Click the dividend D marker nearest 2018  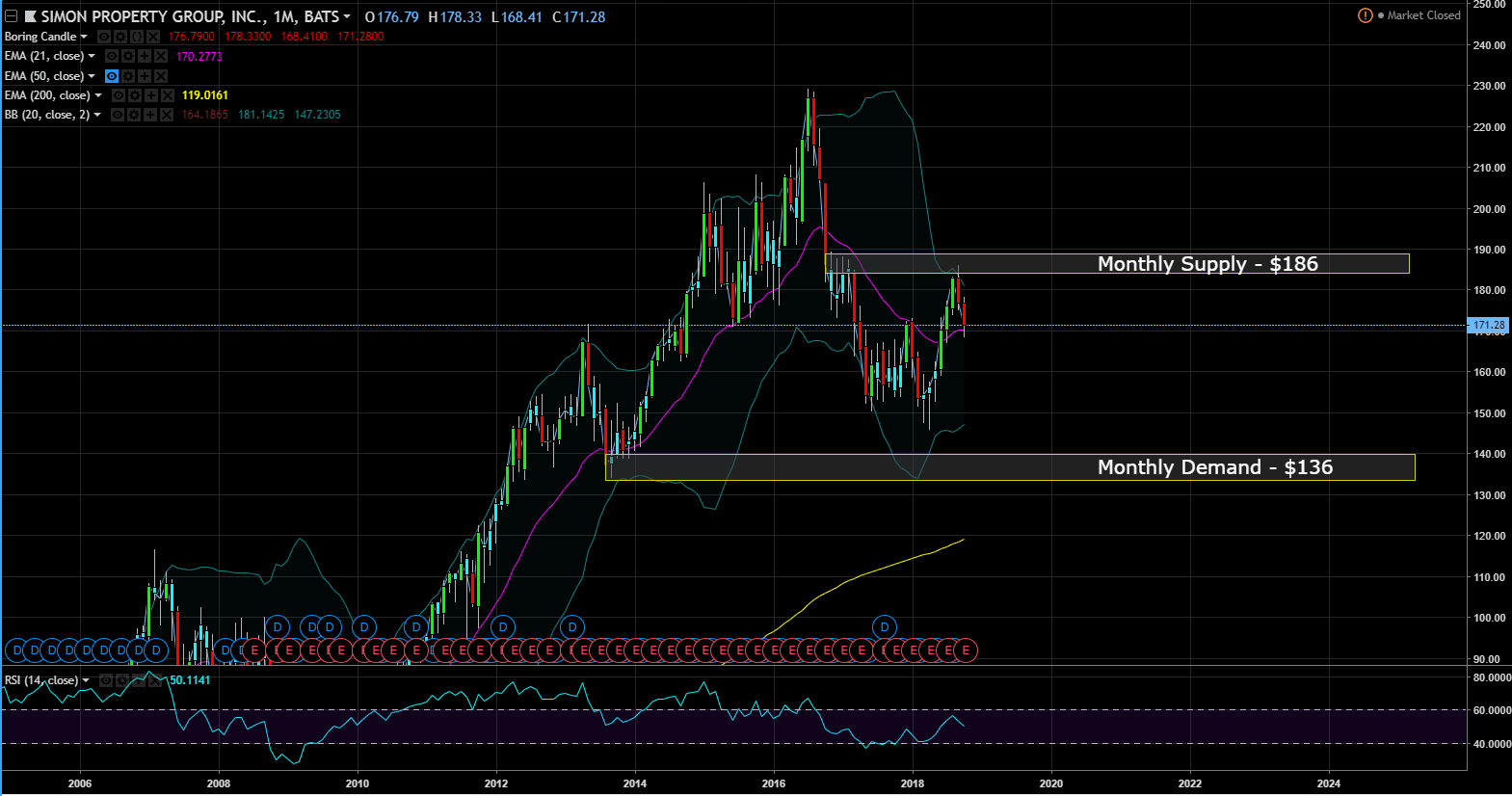pyautogui.click(x=885, y=627)
